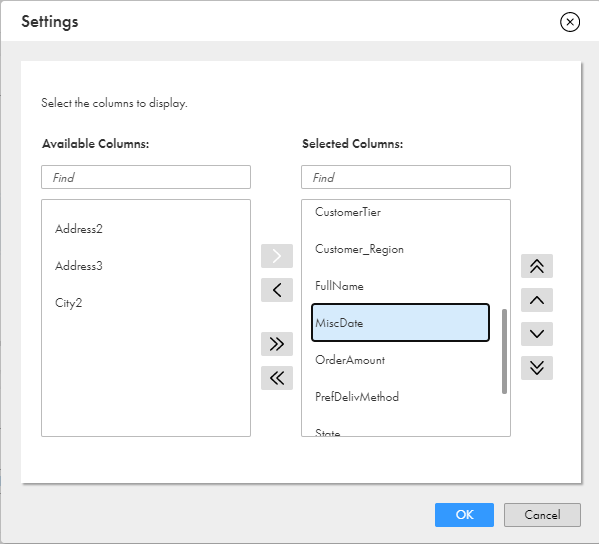
Task: Confirm with the OK button
Action: 464,515
